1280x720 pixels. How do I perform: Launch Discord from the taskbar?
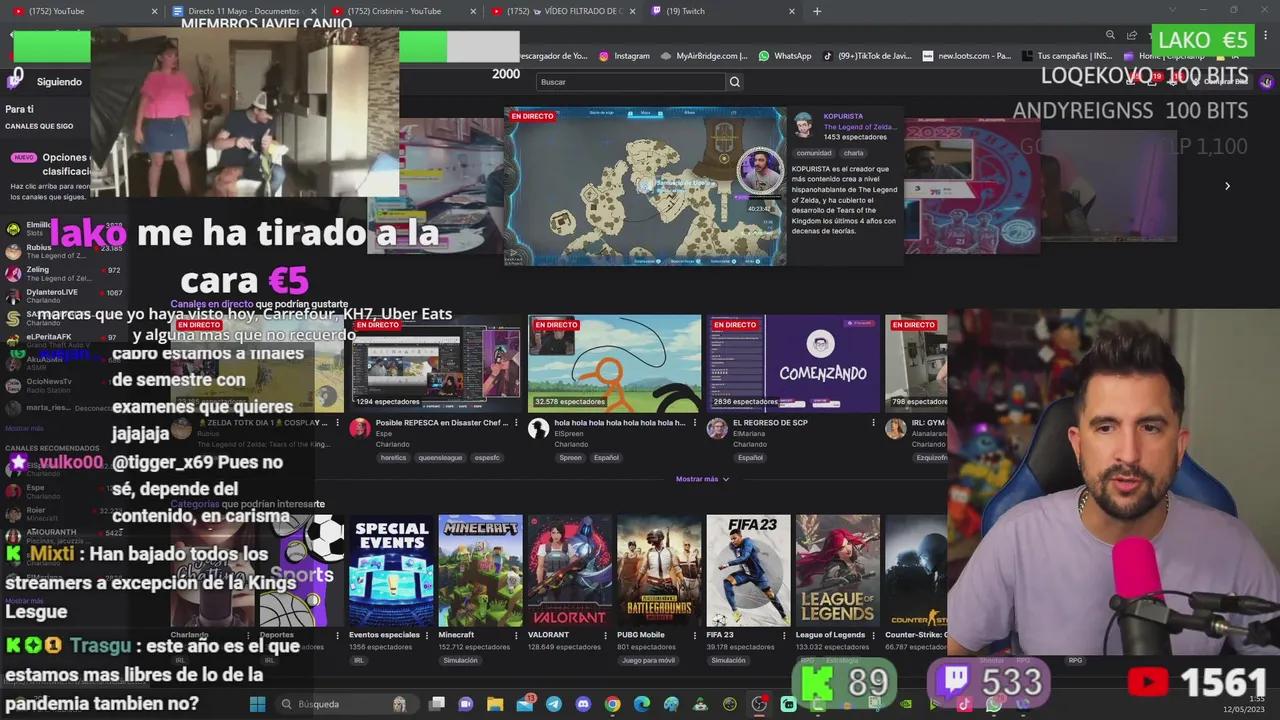(x=585, y=704)
